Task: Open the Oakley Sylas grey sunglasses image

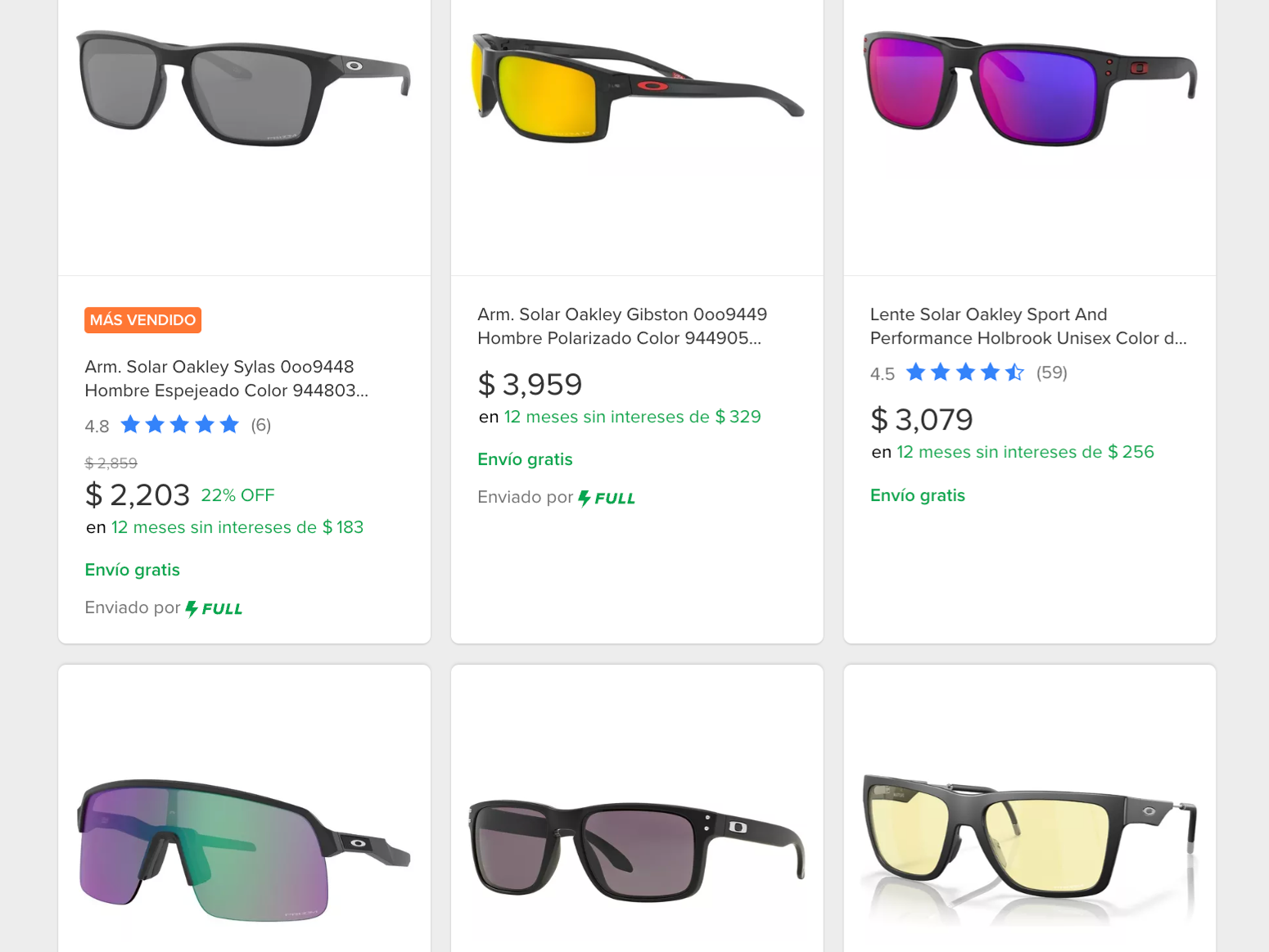Action: (x=244, y=88)
